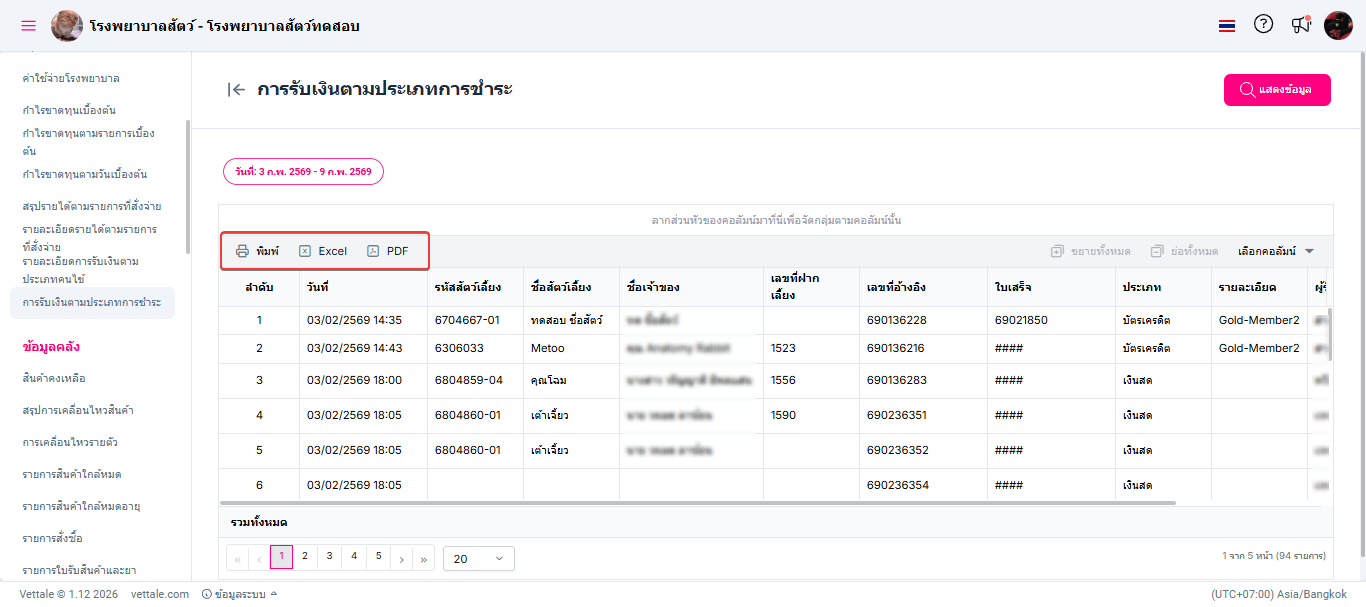Open รายการสั่งซื้อ in sidebar
This screenshot has width=1366, height=607.
point(52,538)
